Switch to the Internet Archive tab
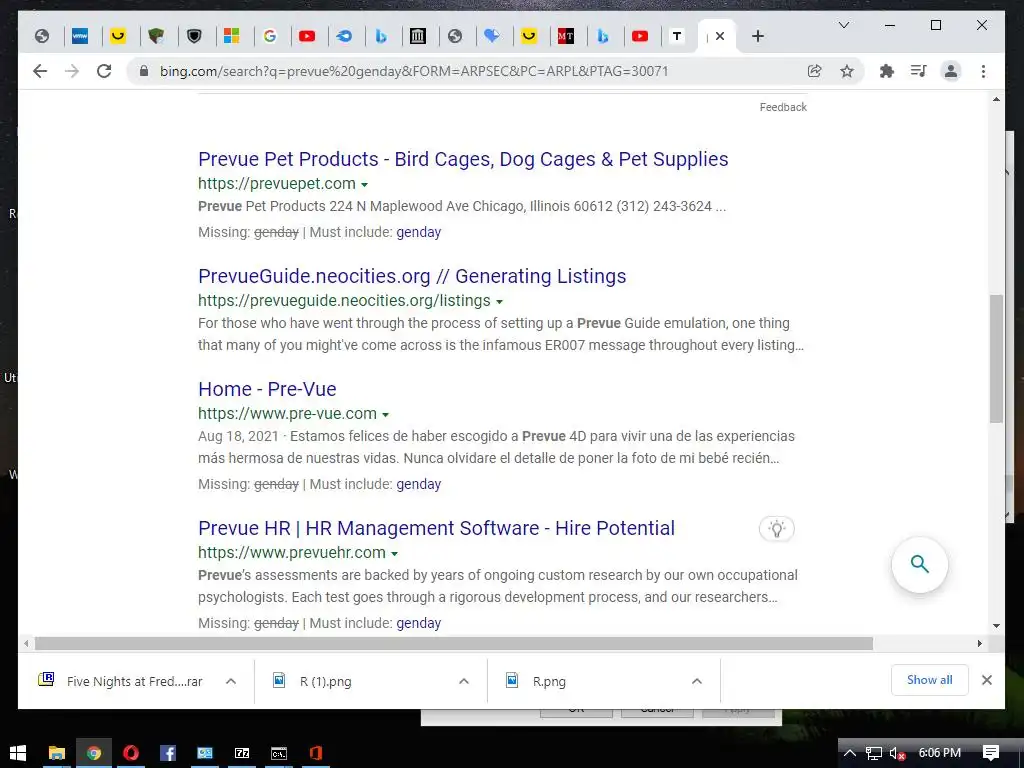The height and width of the screenshot is (768, 1024). (418, 37)
